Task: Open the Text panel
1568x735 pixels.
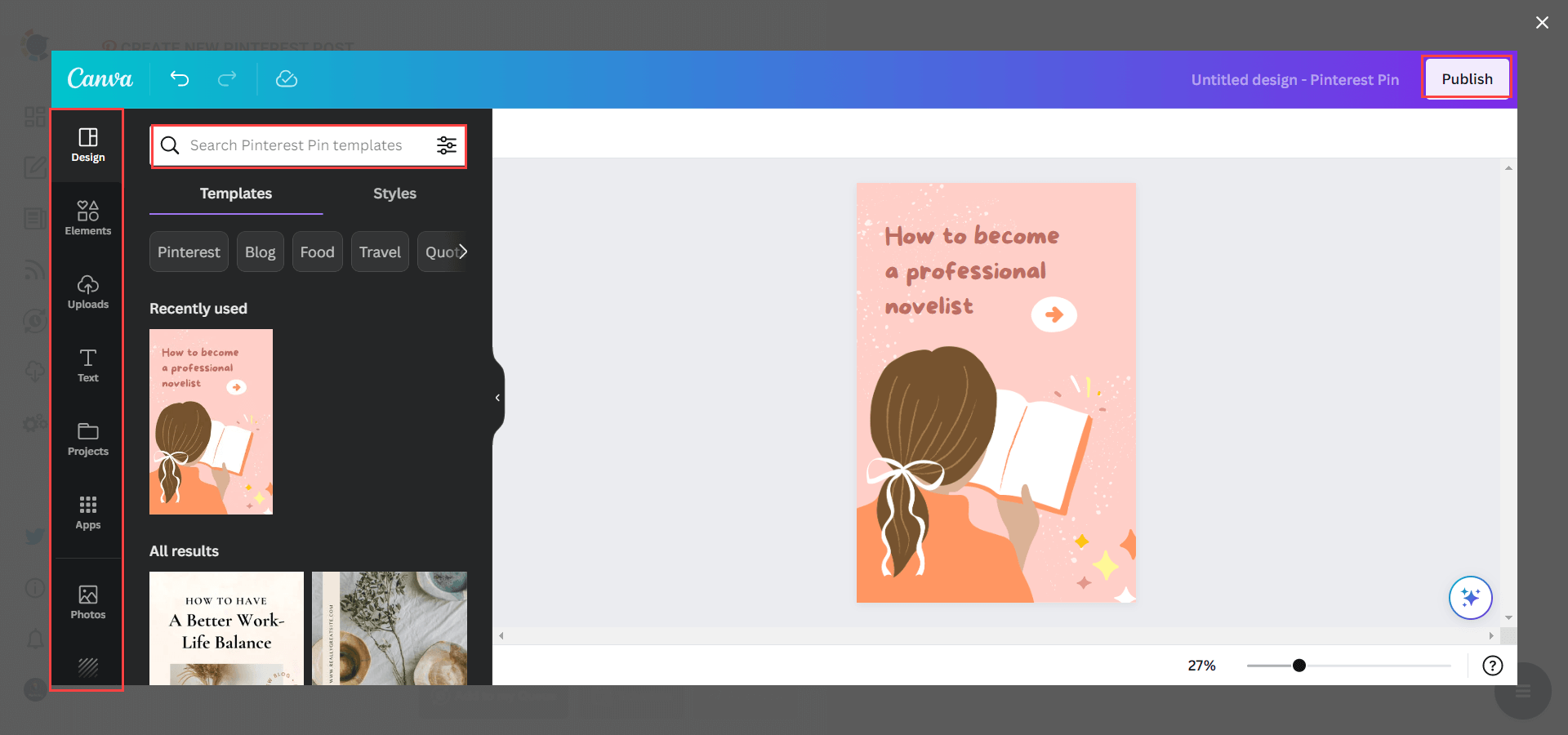Action: (87, 365)
